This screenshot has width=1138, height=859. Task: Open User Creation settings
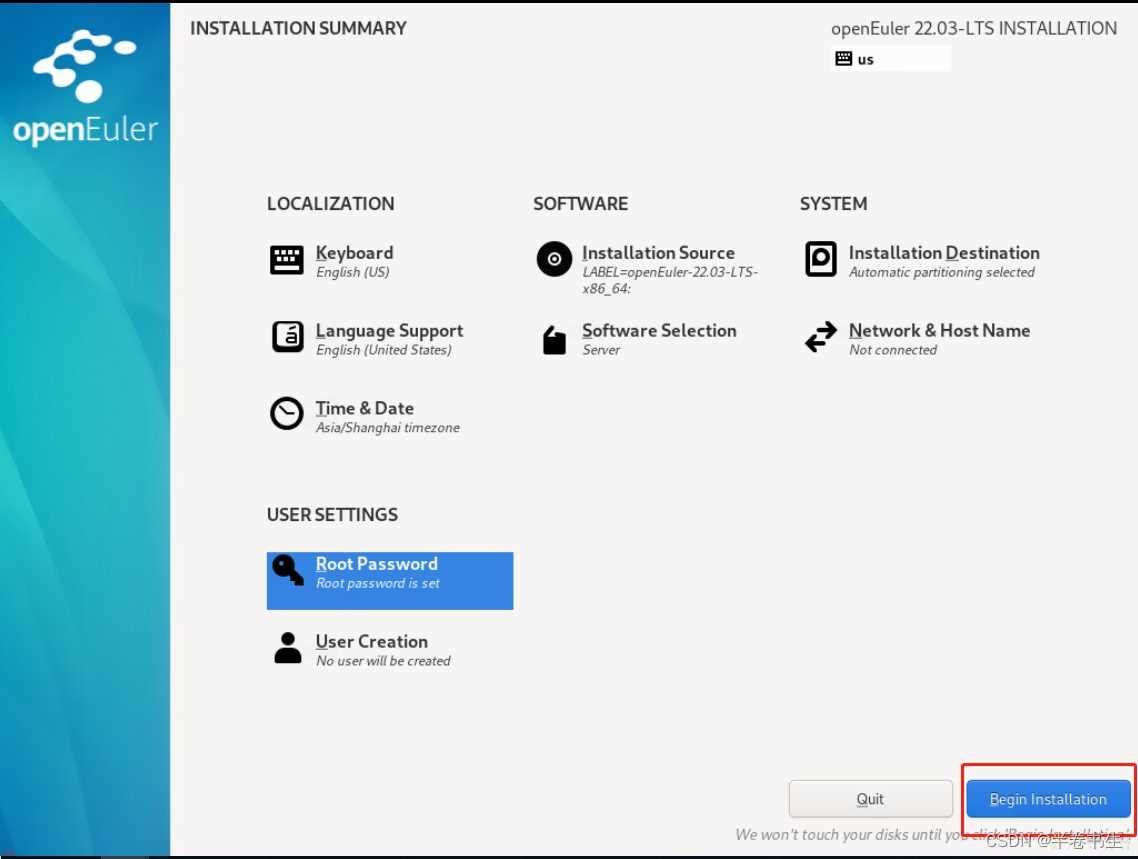(372, 642)
